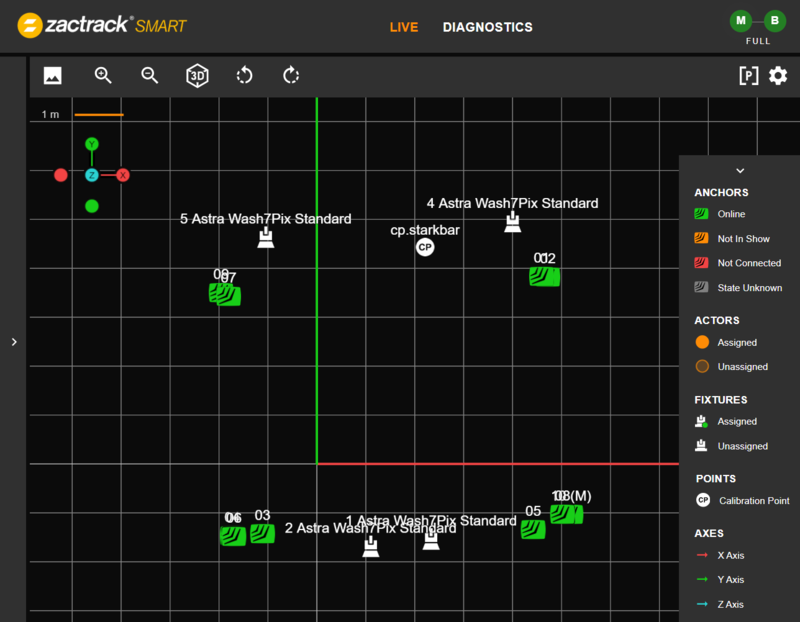This screenshot has height=622, width=800.
Task: Select the 5 Astra Wash7Pix fixture icon
Action: point(266,238)
